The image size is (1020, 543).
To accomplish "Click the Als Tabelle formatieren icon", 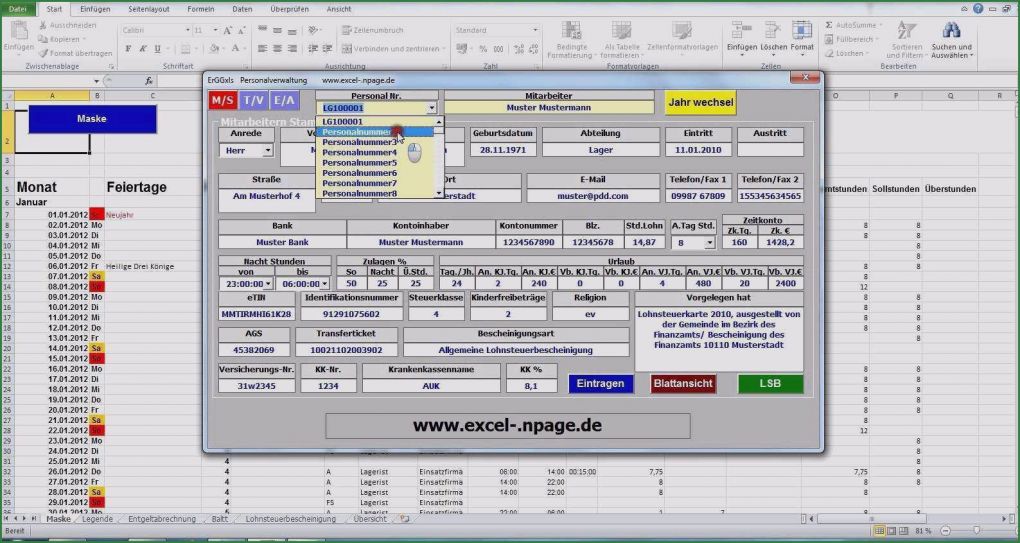I will pyautogui.click(x=621, y=31).
